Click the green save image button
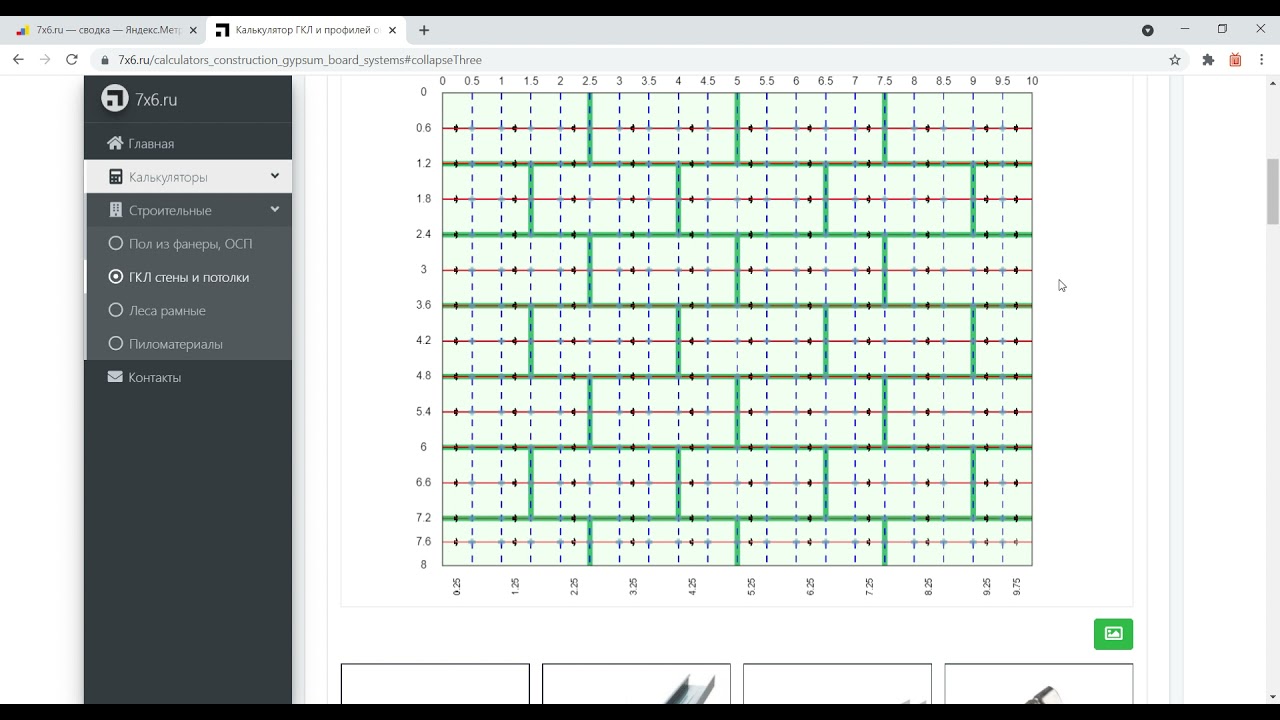 coord(1113,633)
